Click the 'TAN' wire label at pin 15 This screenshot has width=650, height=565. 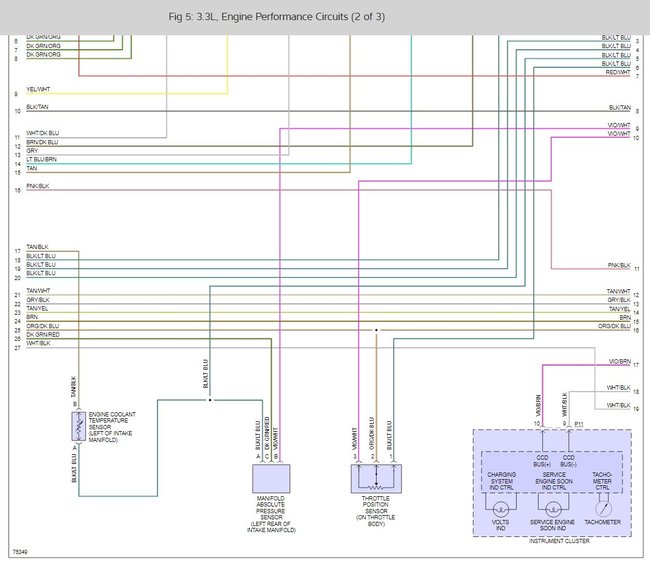[32, 168]
